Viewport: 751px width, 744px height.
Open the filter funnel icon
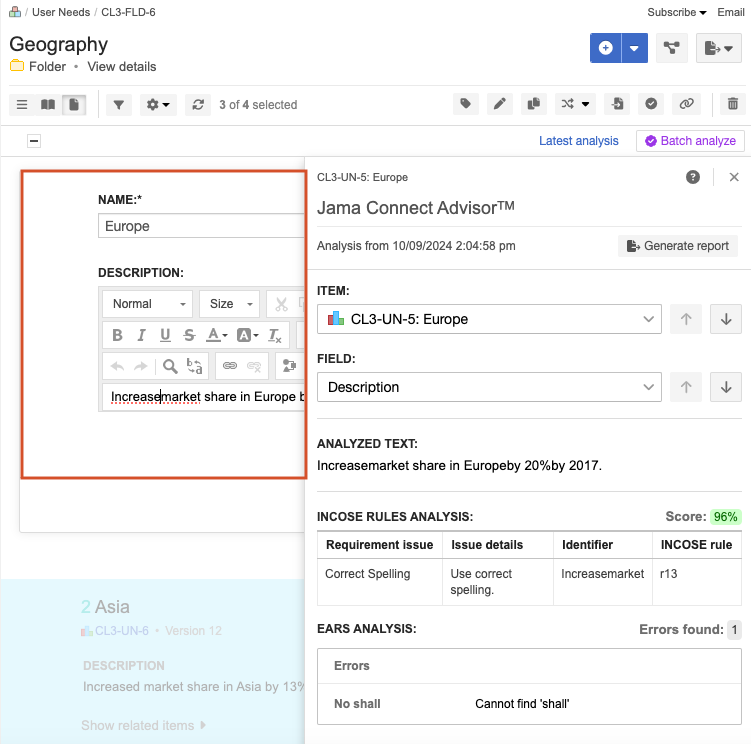pyautogui.click(x=119, y=104)
